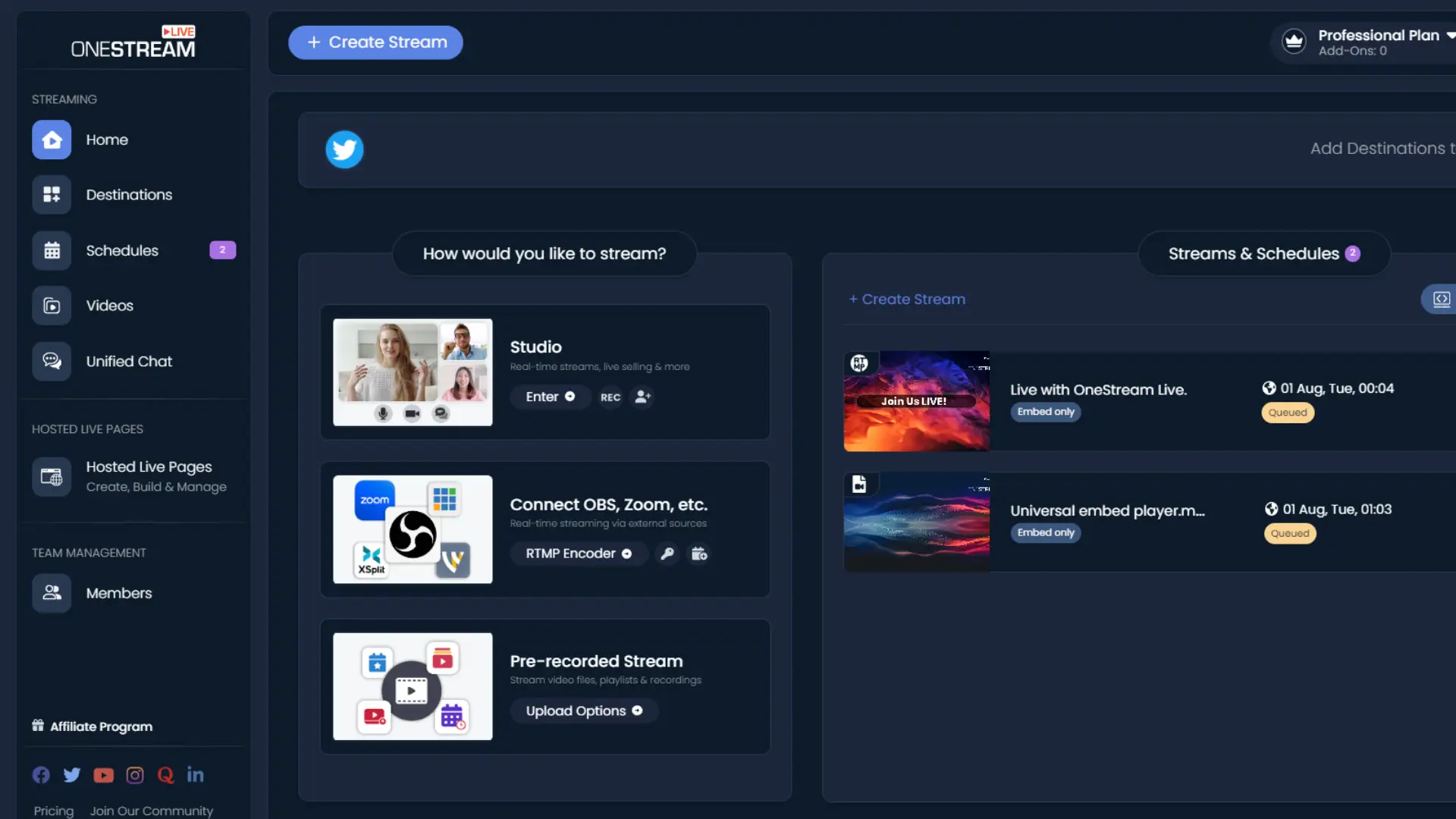The width and height of the screenshot is (1456, 819).
Task: Click the Professional Plan crown icon
Action: [1294, 41]
